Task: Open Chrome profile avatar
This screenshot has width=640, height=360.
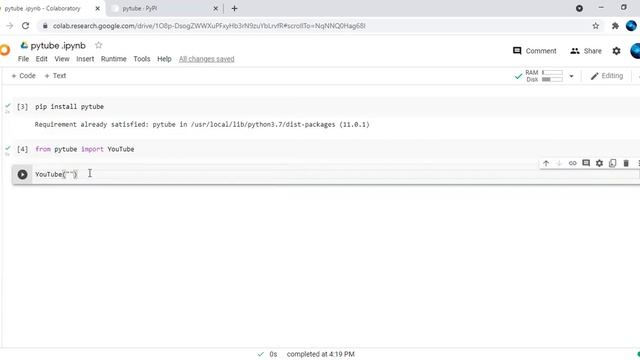Action: click(x=631, y=26)
